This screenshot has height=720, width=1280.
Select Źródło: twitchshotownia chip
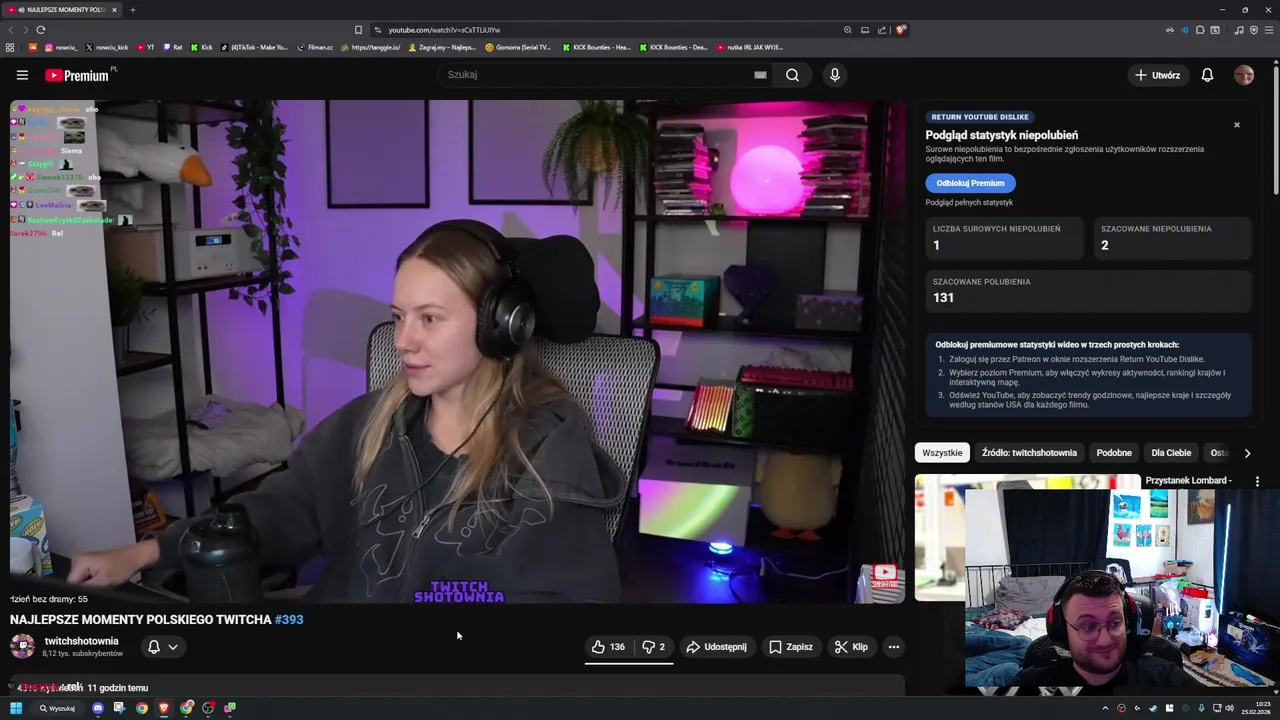pyautogui.click(x=1029, y=453)
